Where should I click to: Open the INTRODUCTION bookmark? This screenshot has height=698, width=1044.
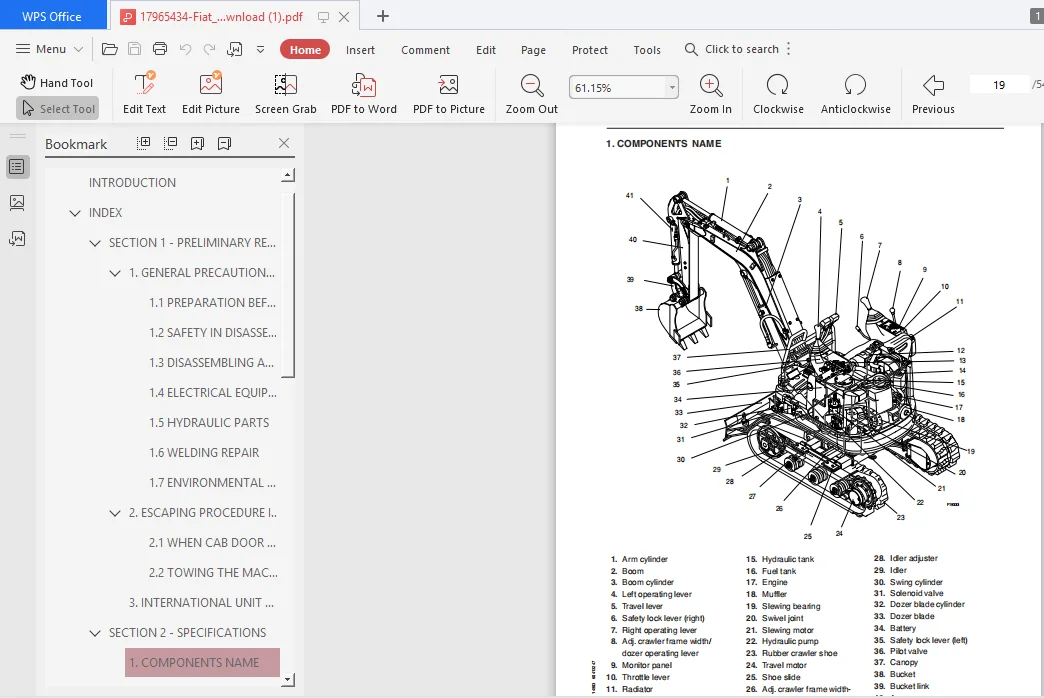click(132, 182)
